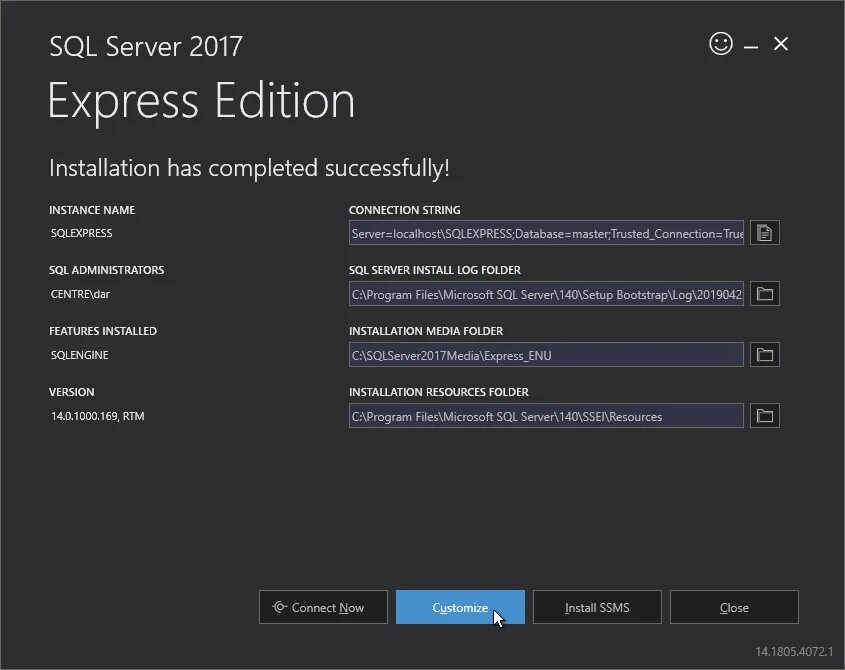This screenshot has height=670, width=845.
Task: Open the installation media folder
Action: click(x=764, y=355)
